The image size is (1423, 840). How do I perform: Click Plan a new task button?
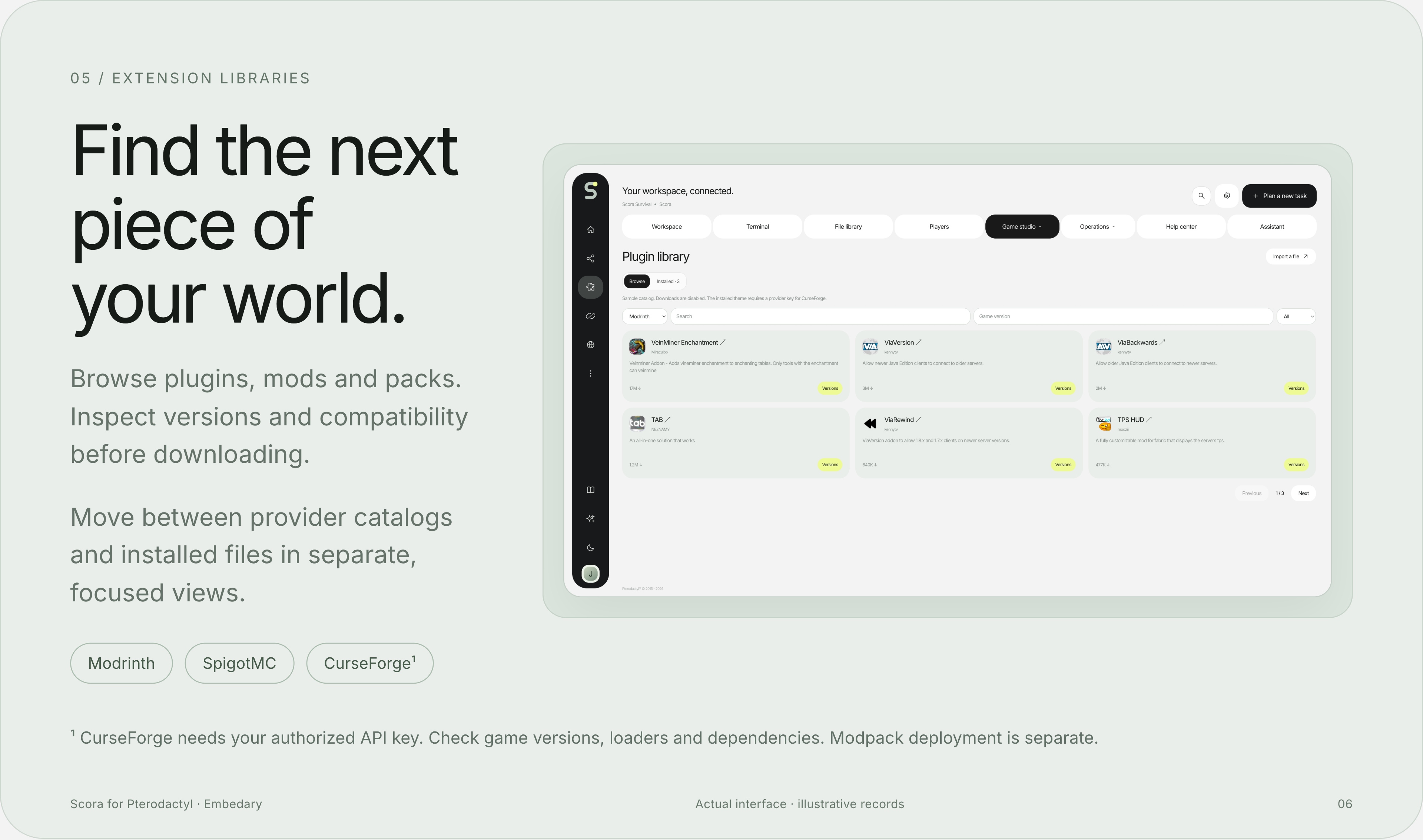[x=1279, y=196]
